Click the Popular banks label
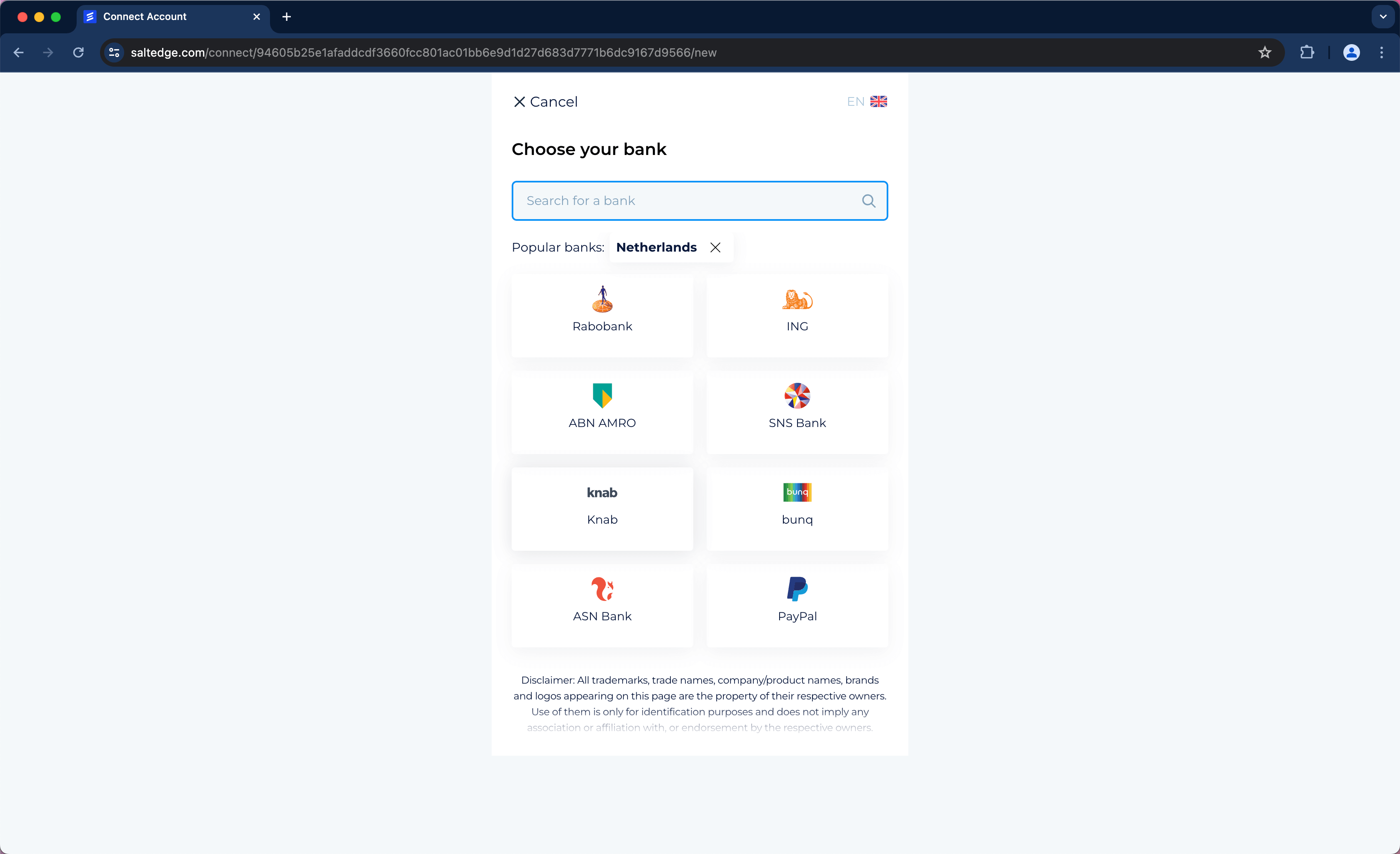 [557, 247]
